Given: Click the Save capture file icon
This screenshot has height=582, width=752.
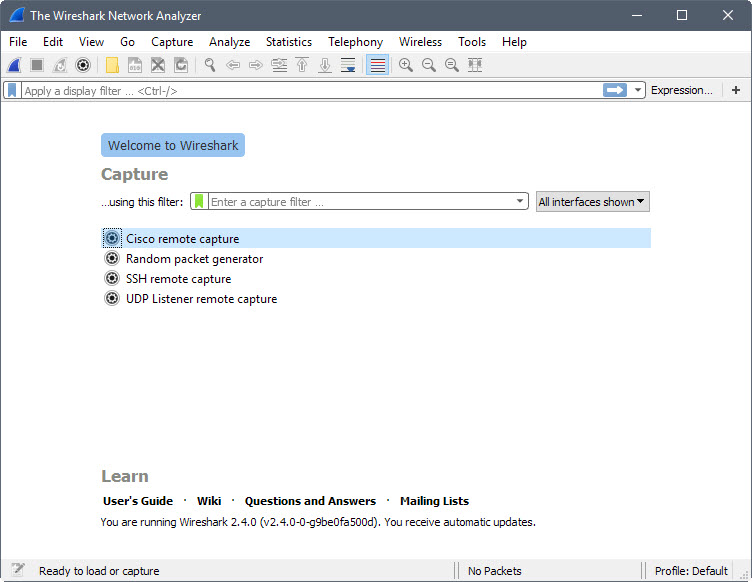Looking at the screenshot, I should pos(135,65).
